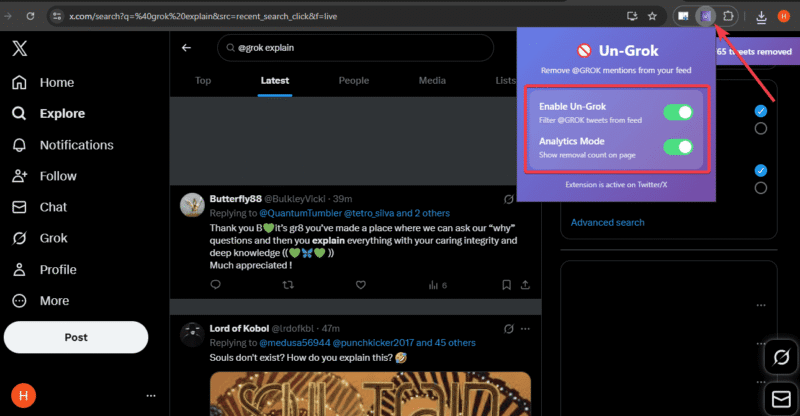This screenshot has width=800, height=416.
Task: Toggle the Analytics Mode switch
Action: [x=678, y=147]
